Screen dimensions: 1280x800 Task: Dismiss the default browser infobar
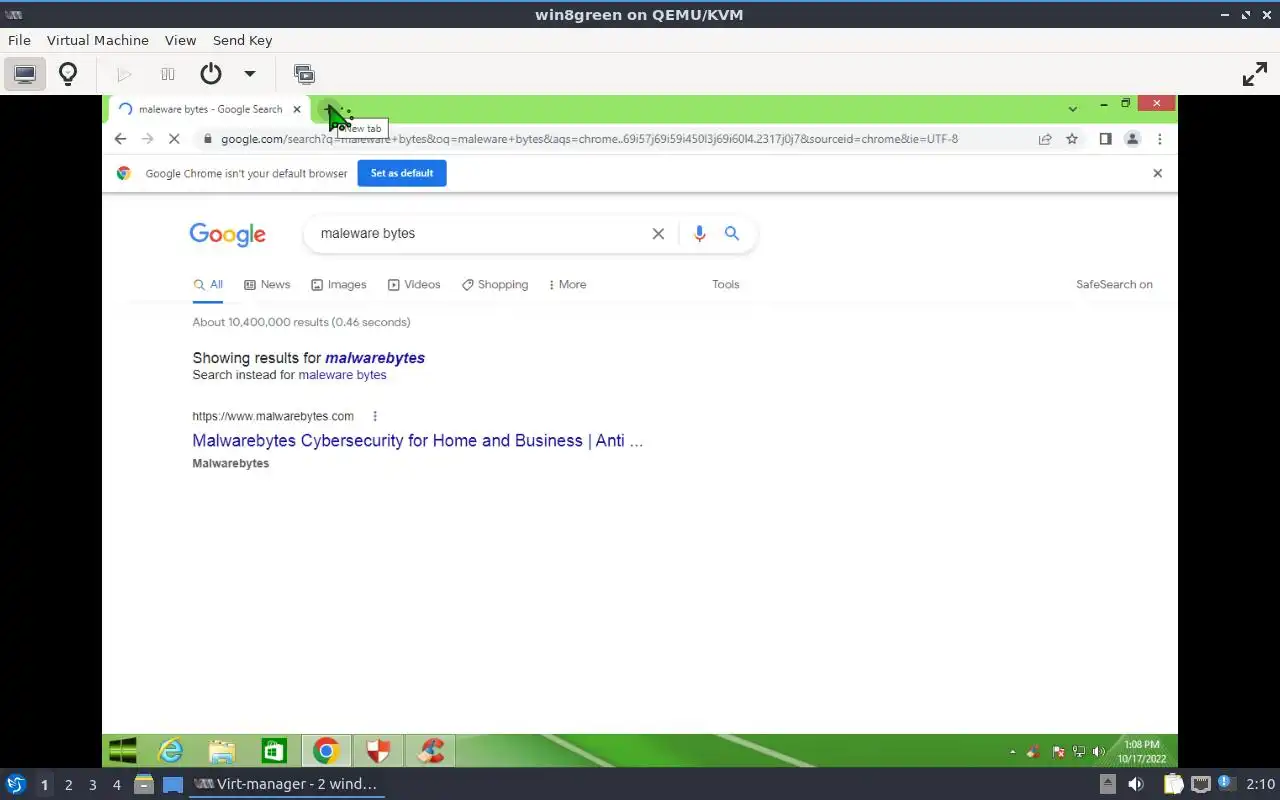pos(1157,173)
